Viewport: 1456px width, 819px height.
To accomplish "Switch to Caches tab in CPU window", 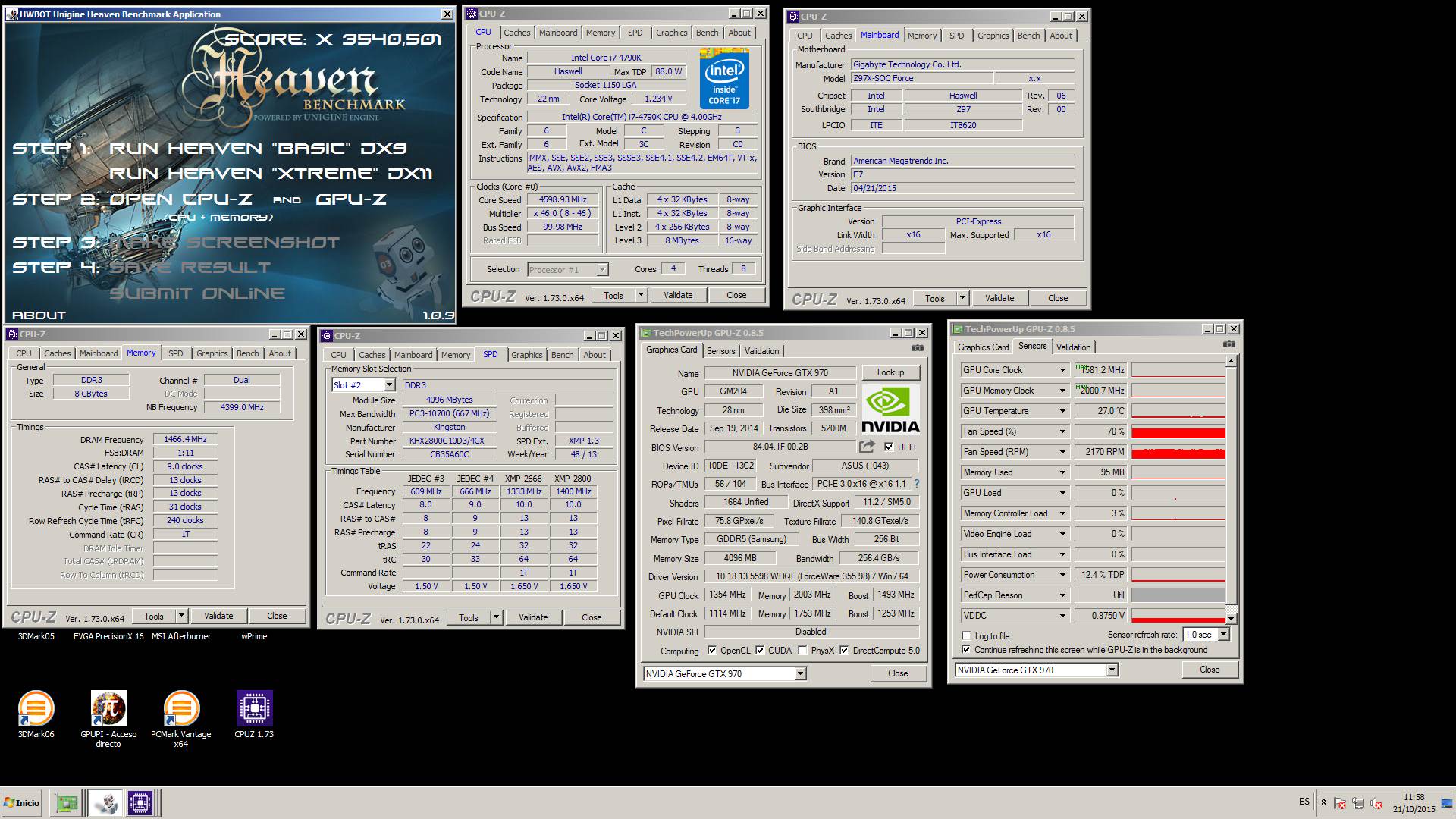I will click(517, 33).
